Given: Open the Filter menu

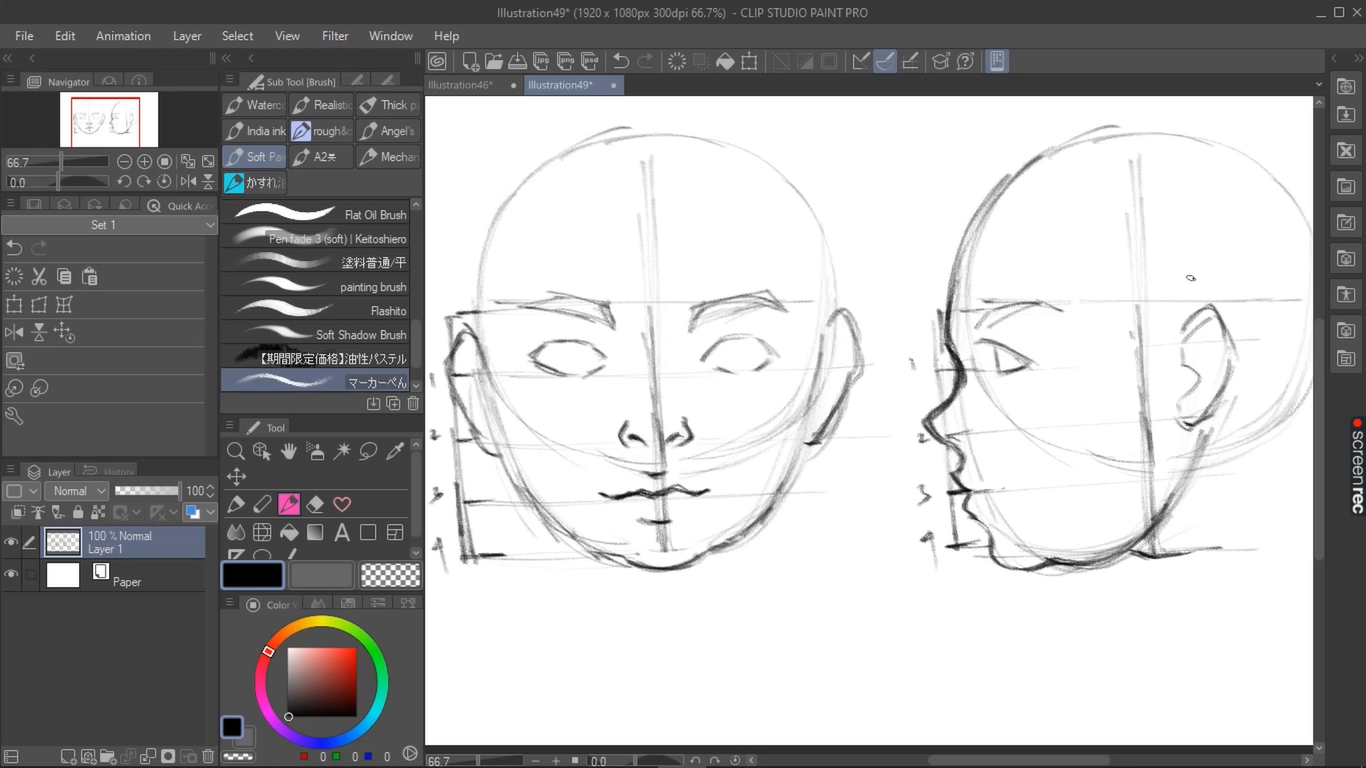Looking at the screenshot, I should pyautogui.click(x=335, y=36).
